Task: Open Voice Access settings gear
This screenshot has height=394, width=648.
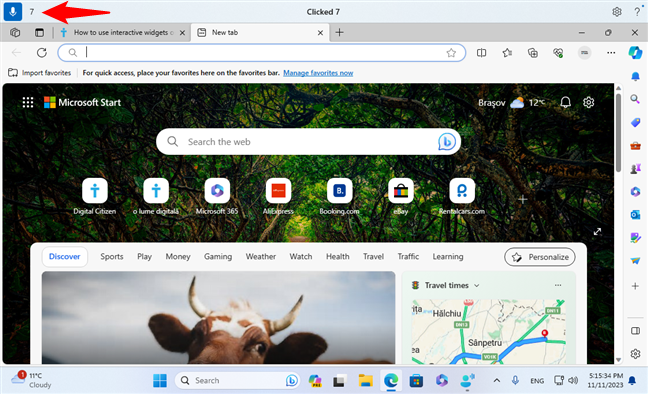Action: (617, 12)
